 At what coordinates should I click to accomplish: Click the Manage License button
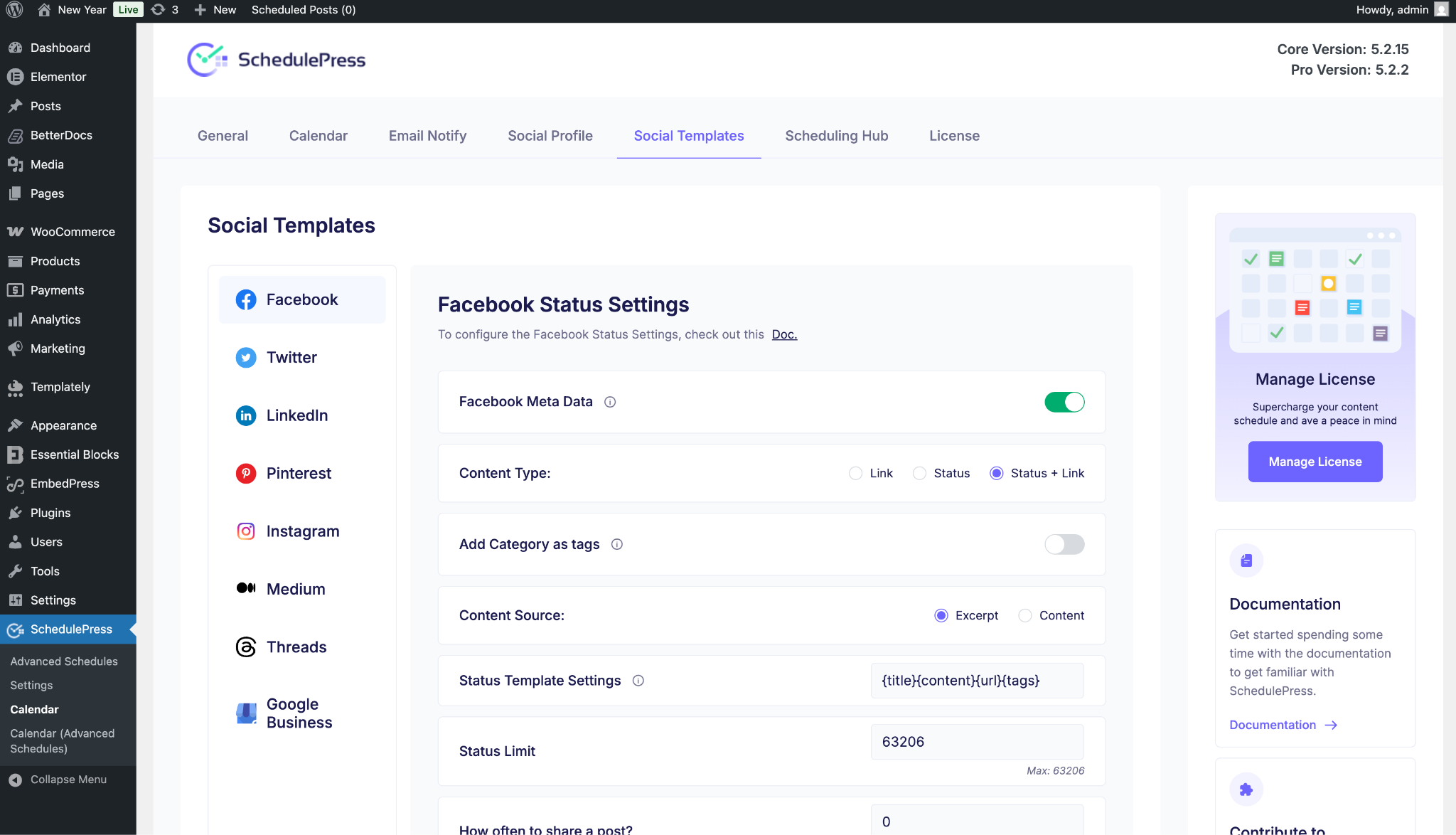pyautogui.click(x=1315, y=462)
